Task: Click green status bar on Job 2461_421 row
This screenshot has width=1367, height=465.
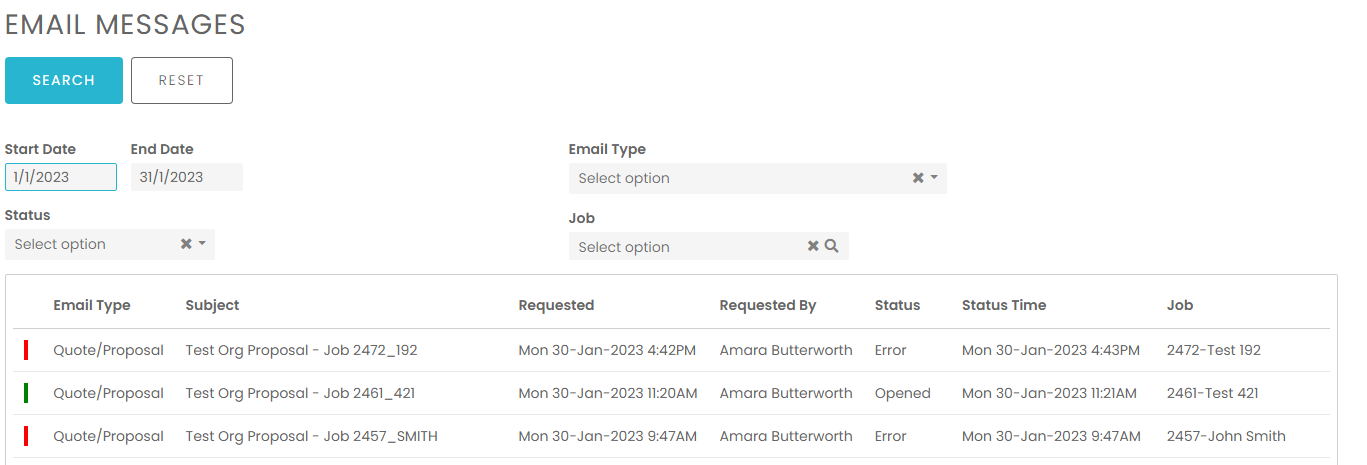Action: 26,393
